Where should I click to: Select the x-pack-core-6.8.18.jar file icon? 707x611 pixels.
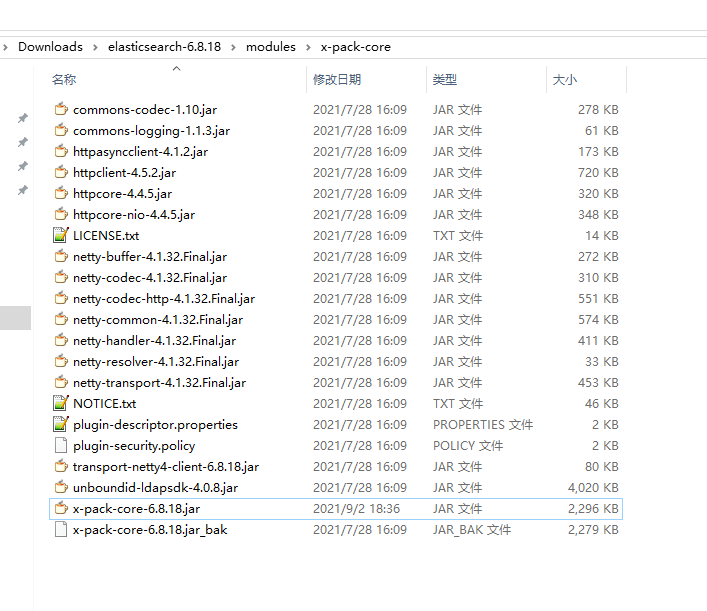tap(61, 508)
